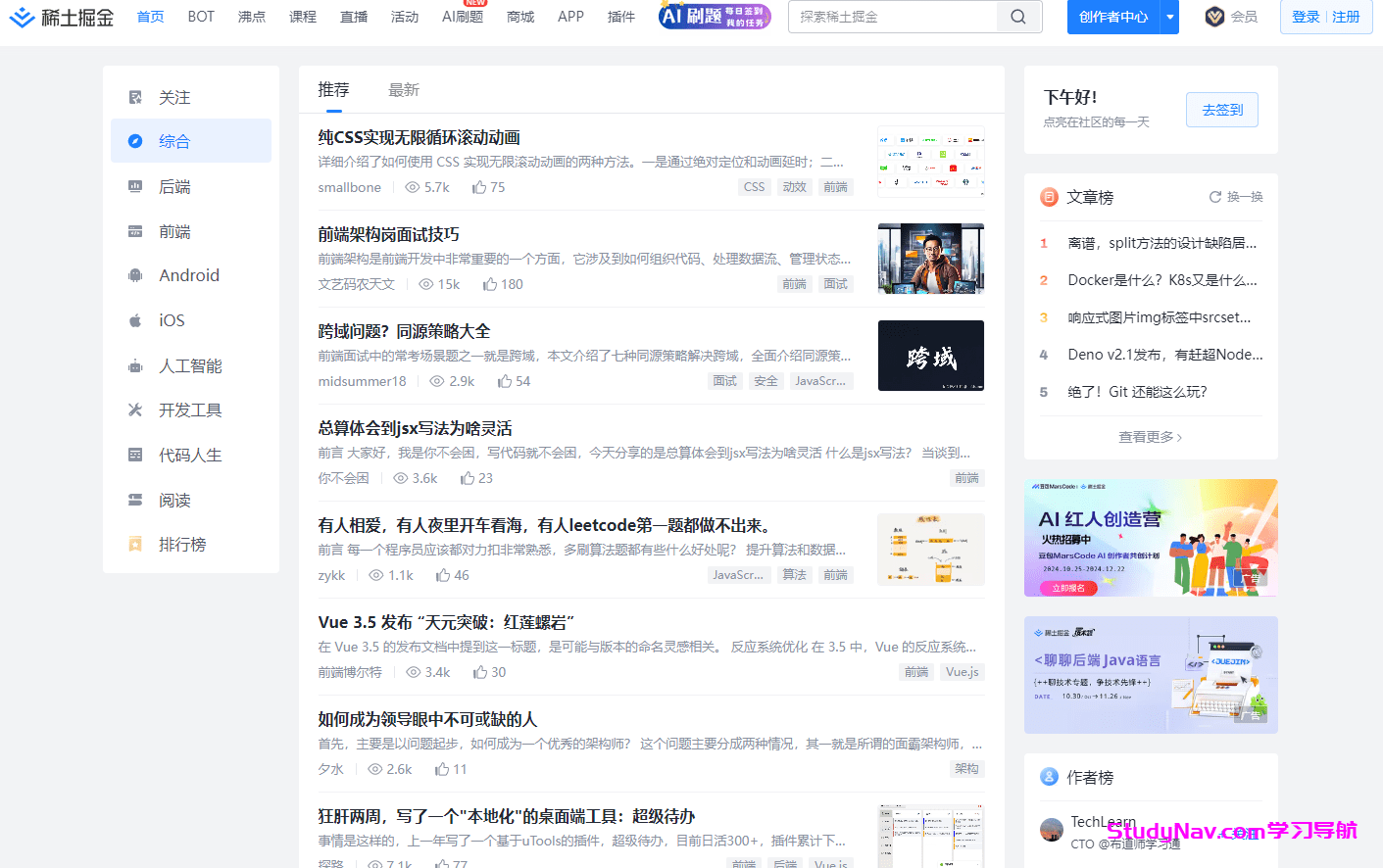Open the 创作者中心 dropdown arrow
The width and height of the screenshot is (1383, 868).
(x=1169, y=18)
